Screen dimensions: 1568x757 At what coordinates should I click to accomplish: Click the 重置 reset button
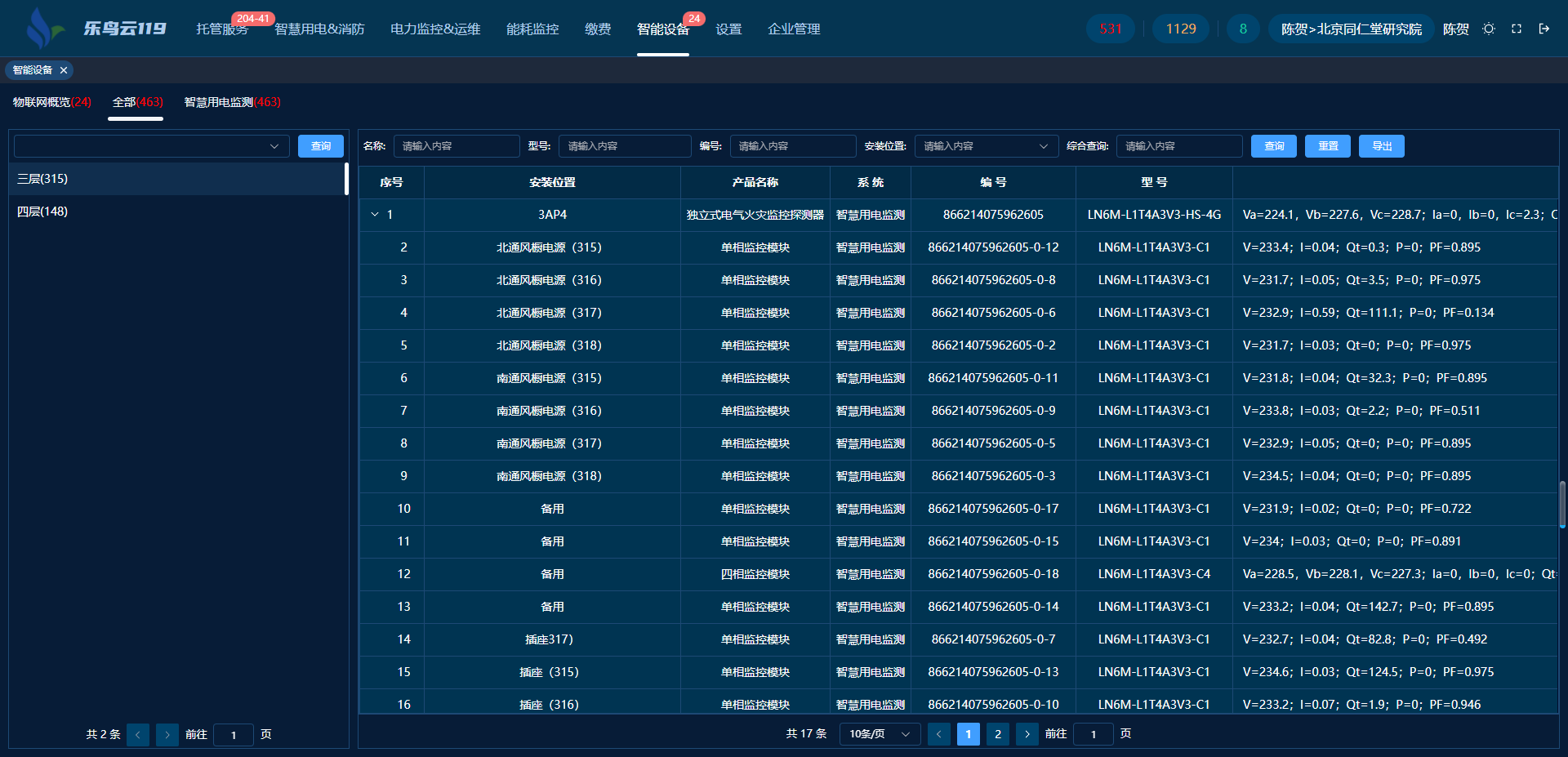click(x=1327, y=146)
